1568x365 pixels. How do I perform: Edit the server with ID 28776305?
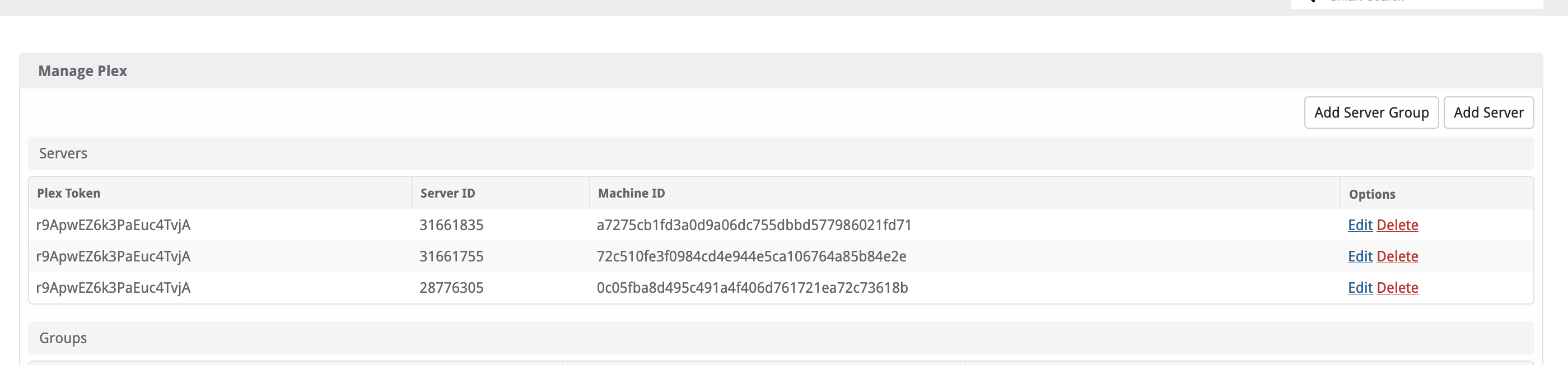pos(1360,288)
